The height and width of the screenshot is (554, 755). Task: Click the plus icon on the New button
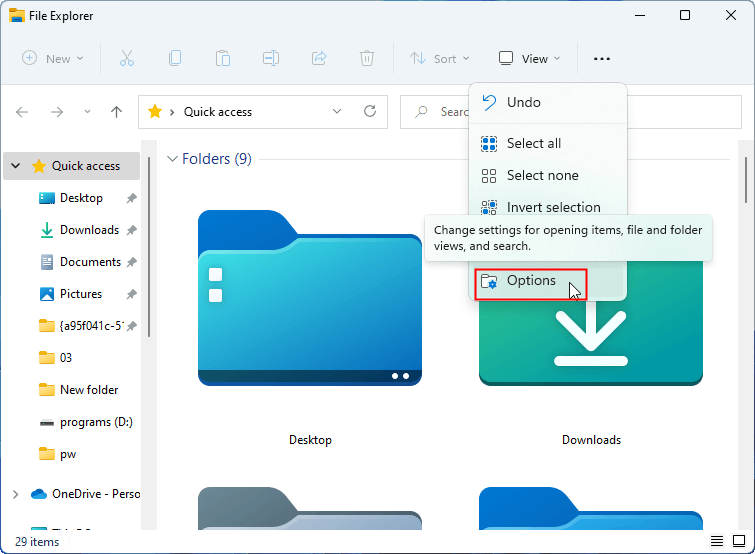(29, 58)
